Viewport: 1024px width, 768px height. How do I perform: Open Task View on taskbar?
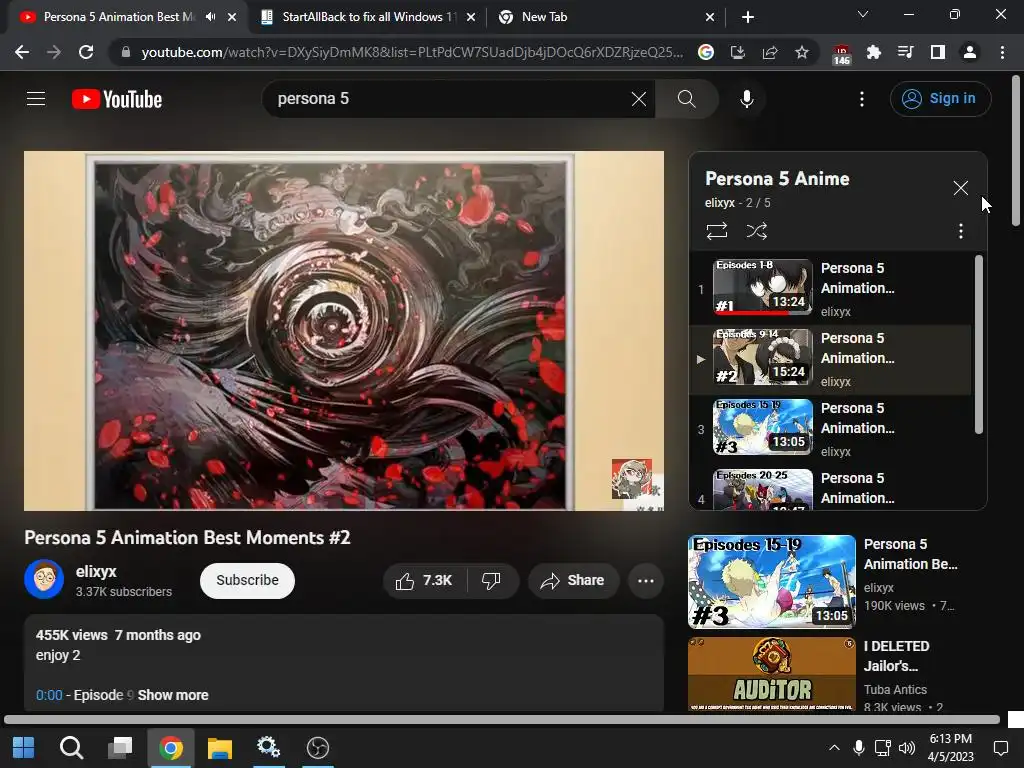click(x=120, y=748)
